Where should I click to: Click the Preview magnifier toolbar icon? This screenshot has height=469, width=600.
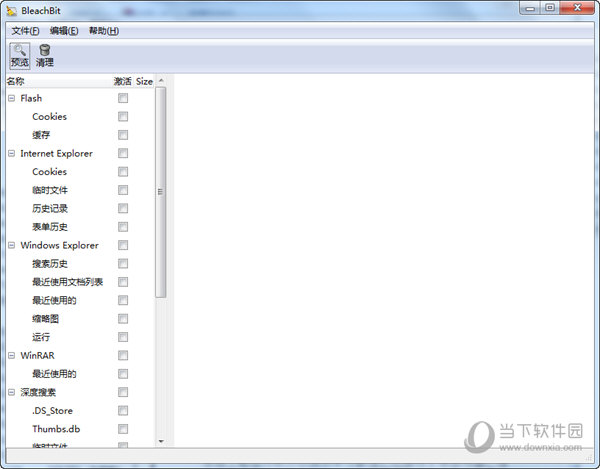click(20, 56)
